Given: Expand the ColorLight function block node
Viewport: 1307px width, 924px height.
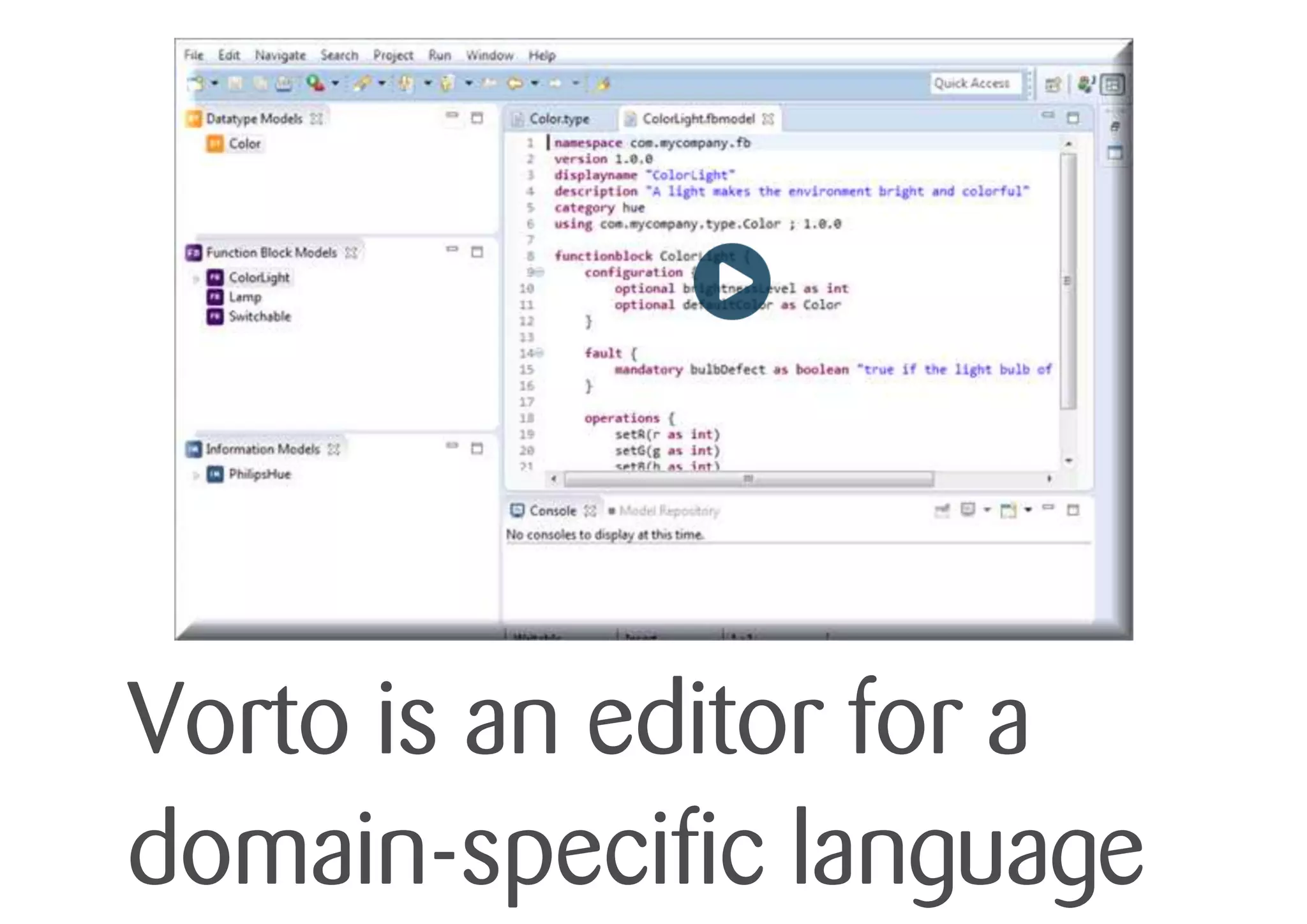Looking at the screenshot, I should [196, 279].
